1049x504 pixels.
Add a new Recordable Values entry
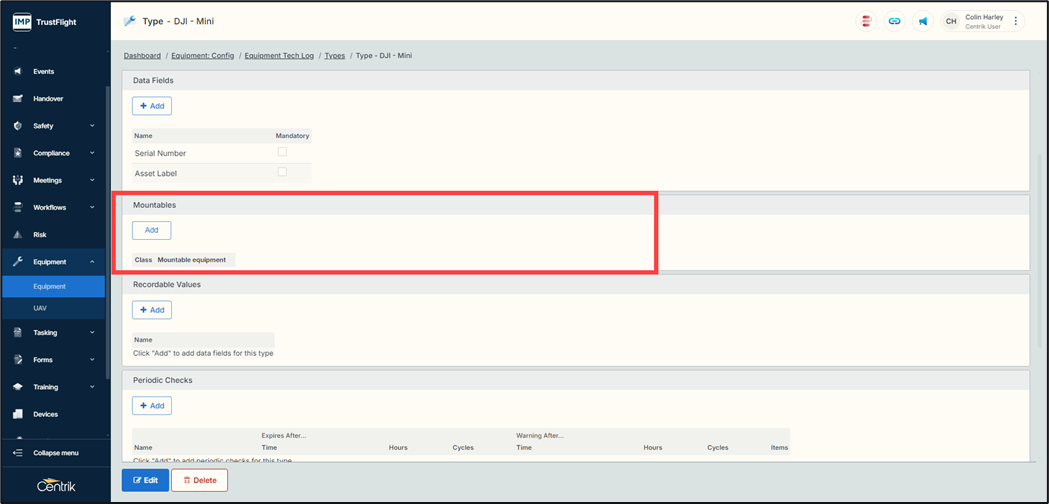(152, 310)
